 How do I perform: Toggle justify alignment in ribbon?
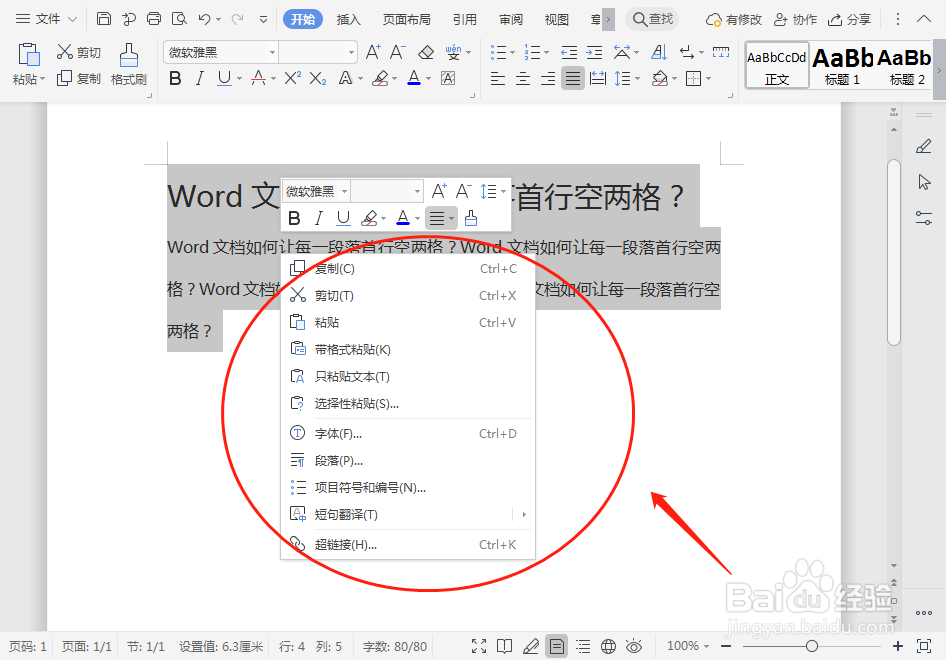pyautogui.click(x=573, y=78)
